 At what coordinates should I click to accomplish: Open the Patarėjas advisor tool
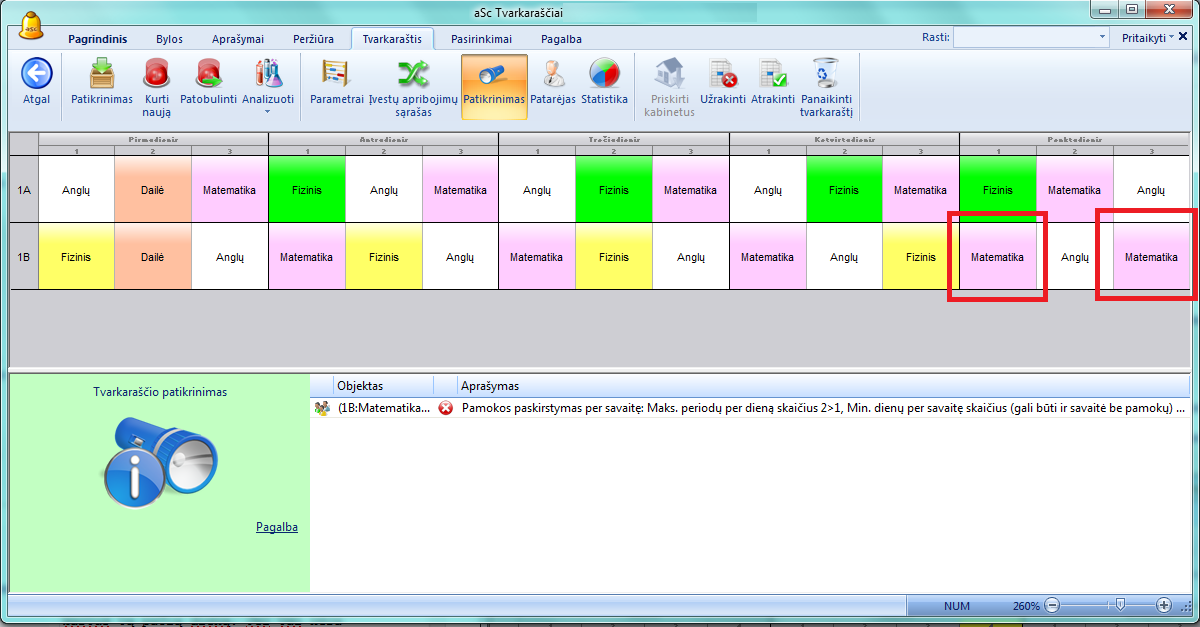[552, 74]
